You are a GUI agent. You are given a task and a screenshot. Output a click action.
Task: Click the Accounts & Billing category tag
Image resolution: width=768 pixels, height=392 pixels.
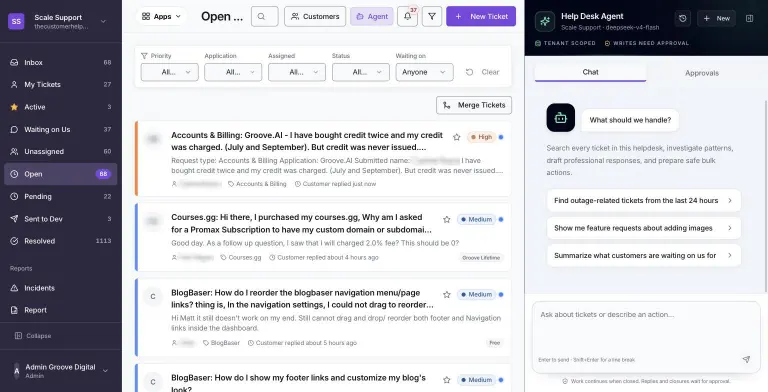coord(257,184)
